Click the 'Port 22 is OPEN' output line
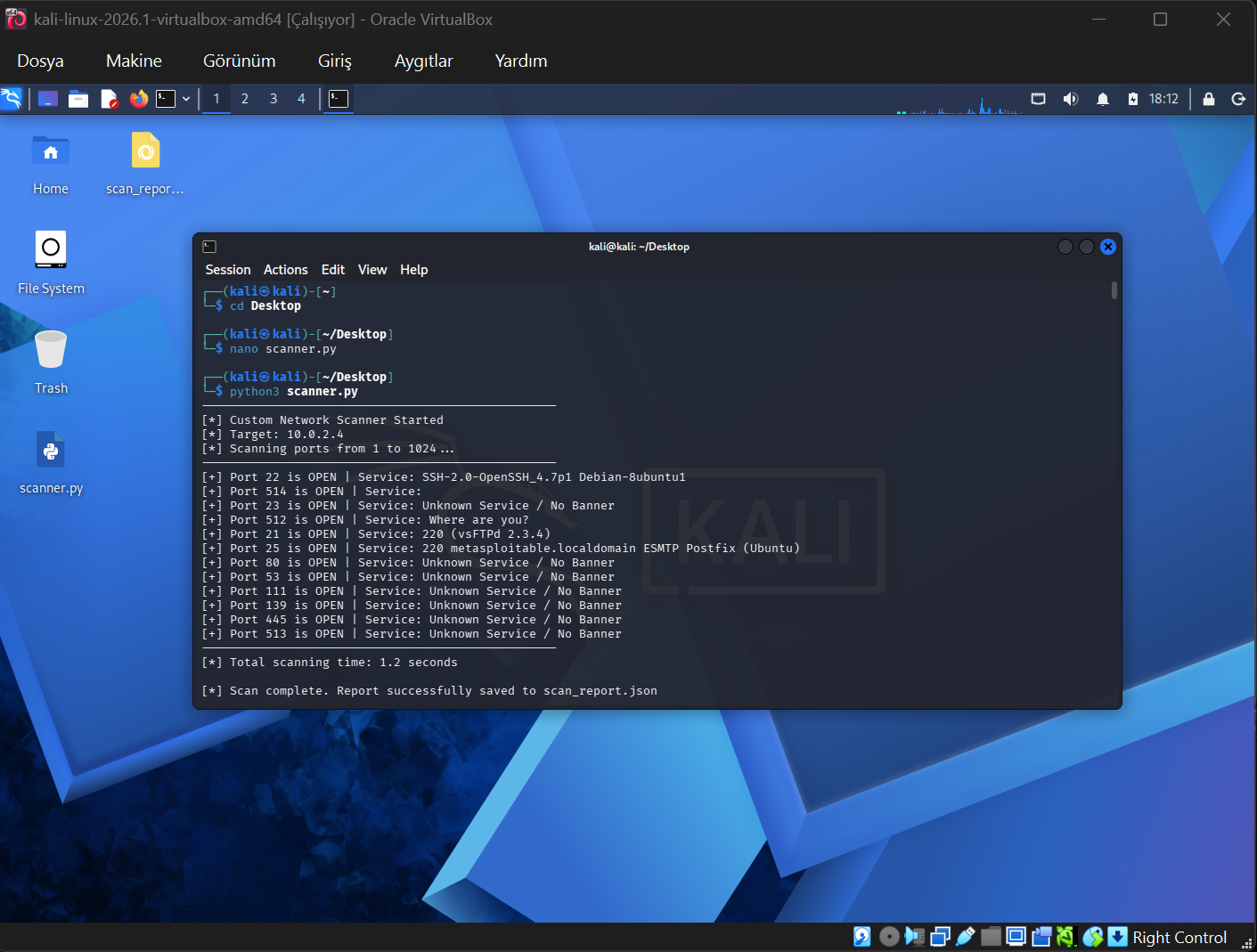The image size is (1257, 952). (444, 477)
